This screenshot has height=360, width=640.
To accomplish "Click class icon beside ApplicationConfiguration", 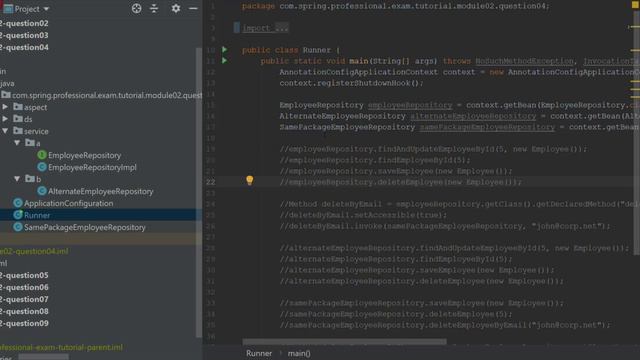I will click(x=18, y=203).
